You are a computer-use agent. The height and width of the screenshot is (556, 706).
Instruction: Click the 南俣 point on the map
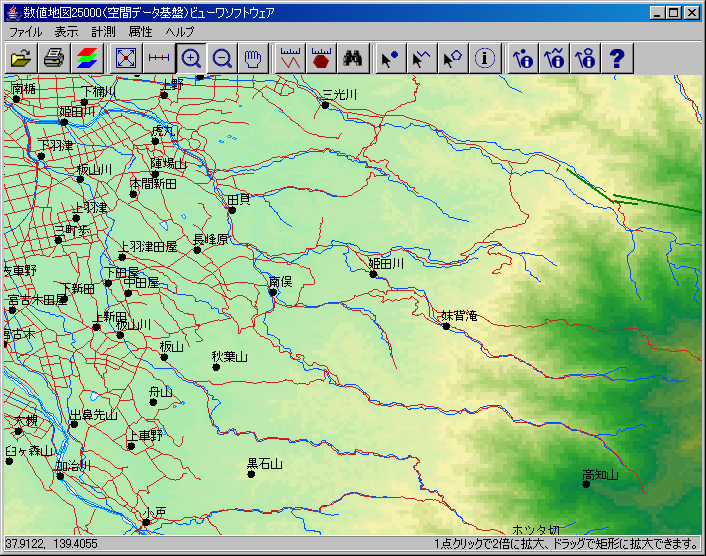click(273, 292)
